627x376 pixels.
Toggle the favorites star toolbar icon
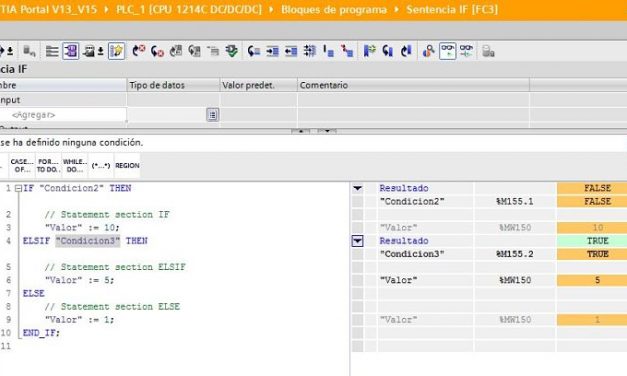click(116, 51)
